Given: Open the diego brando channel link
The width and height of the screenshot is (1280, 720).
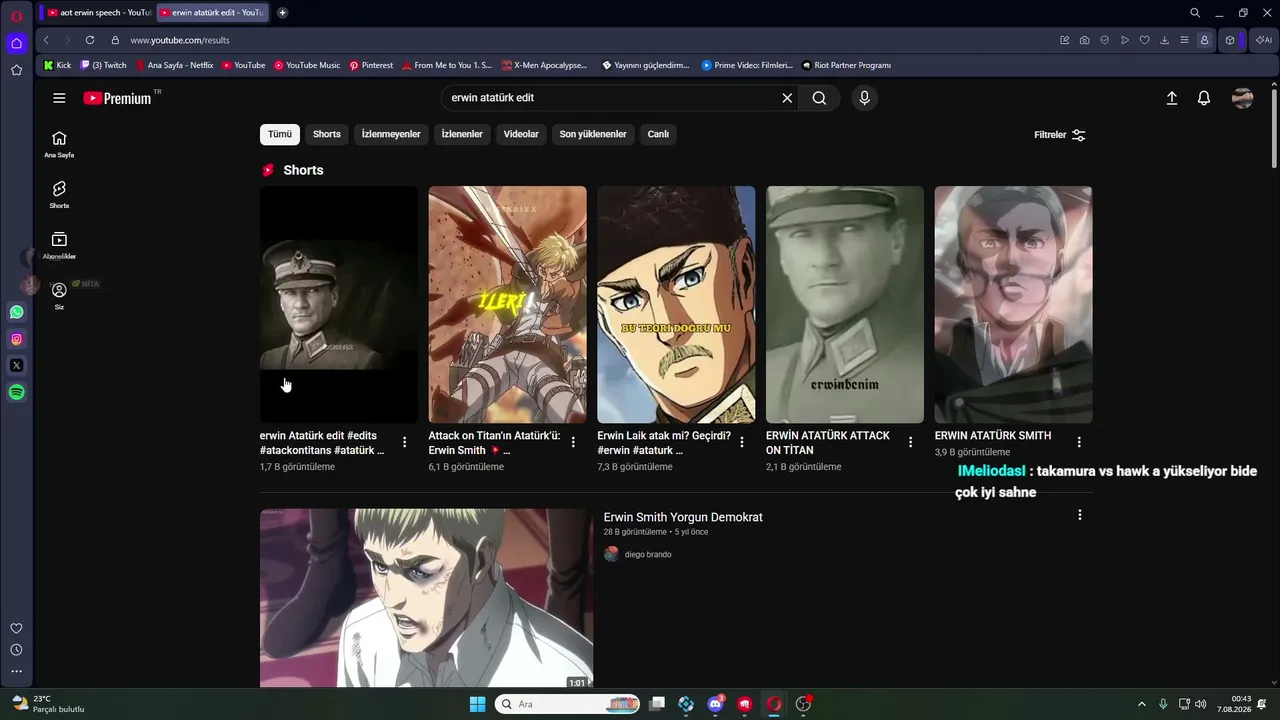Looking at the screenshot, I should tap(648, 554).
